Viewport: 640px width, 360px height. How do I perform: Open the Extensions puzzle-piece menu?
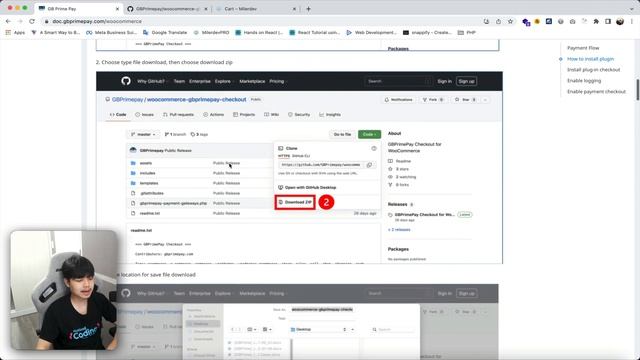pos(596,21)
